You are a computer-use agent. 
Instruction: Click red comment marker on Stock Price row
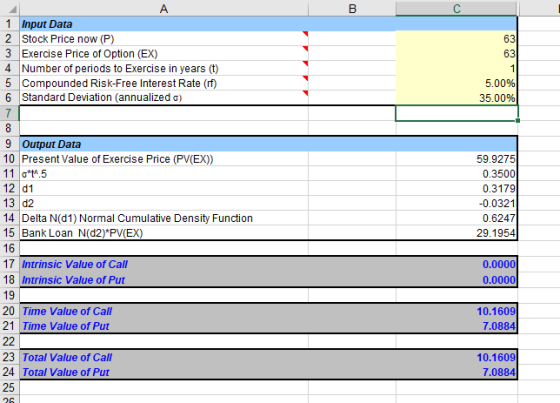(305, 34)
